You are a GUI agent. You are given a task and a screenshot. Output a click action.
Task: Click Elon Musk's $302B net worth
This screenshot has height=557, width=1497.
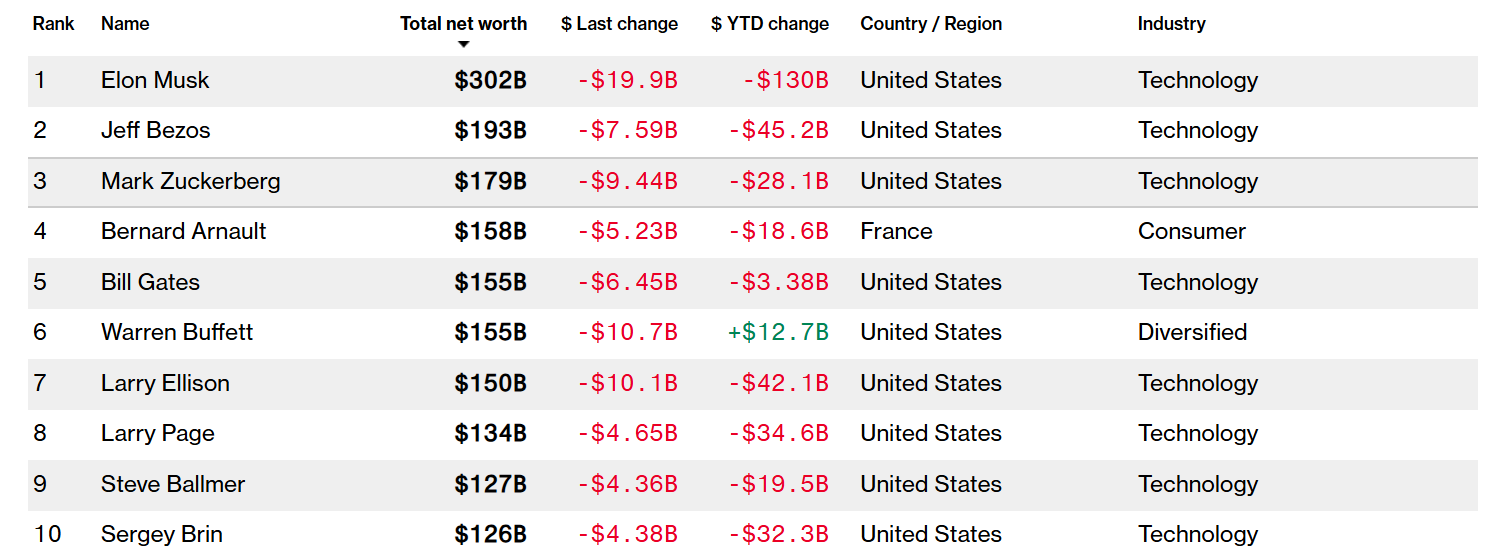[490, 81]
